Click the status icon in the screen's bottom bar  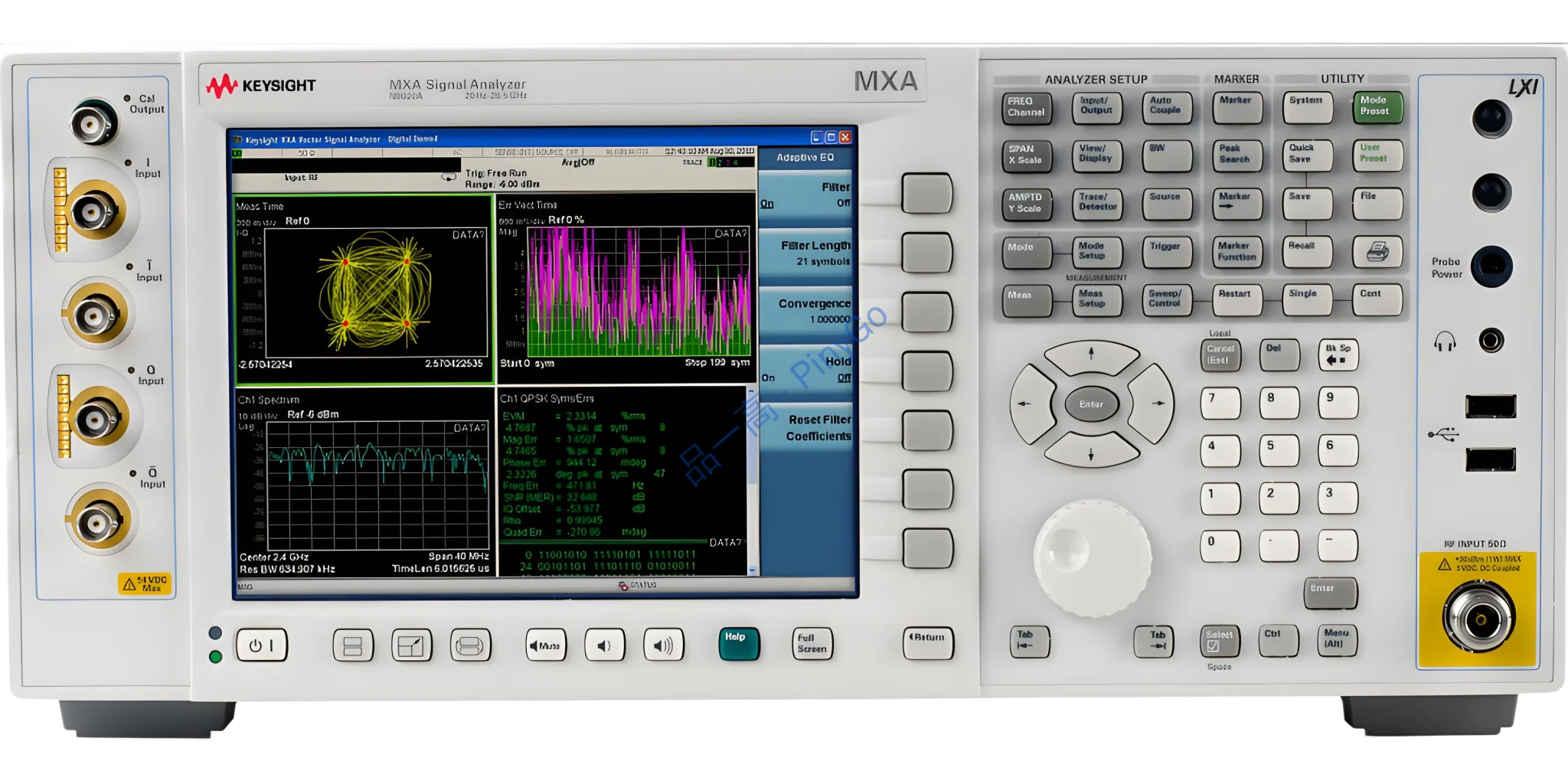[624, 586]
